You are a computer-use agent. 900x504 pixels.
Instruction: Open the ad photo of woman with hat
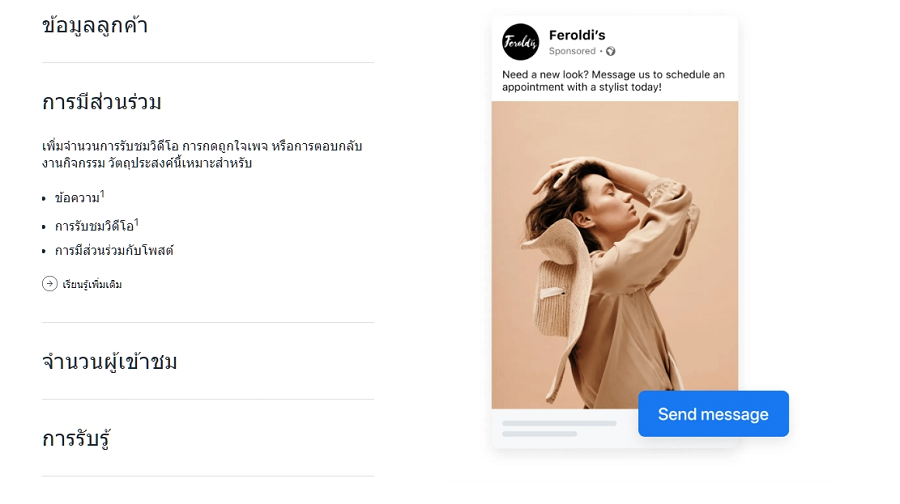click(614, 254)
